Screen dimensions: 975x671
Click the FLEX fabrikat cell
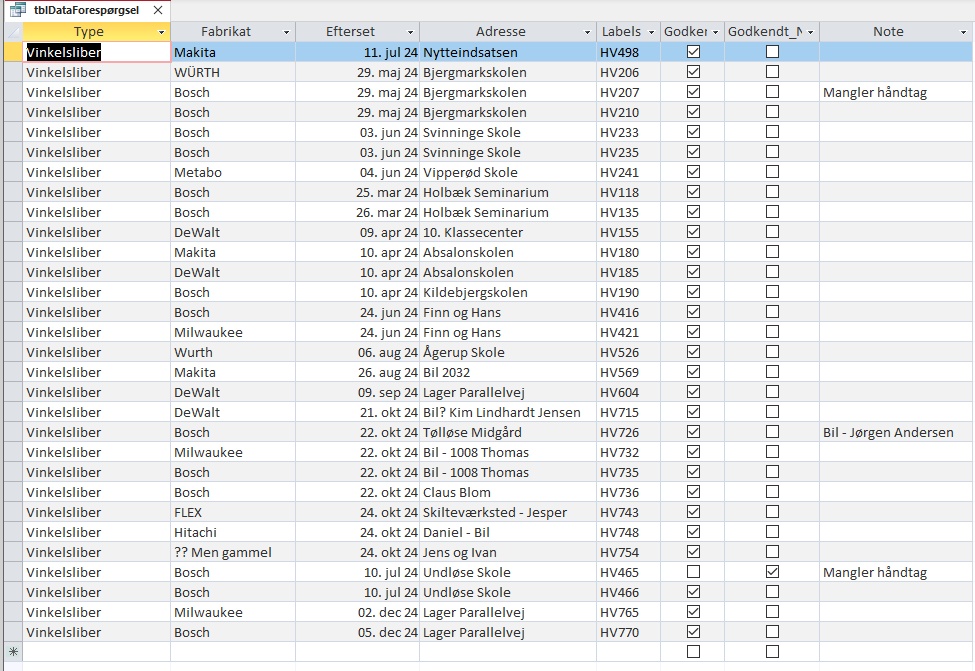[x=233, y=512]
